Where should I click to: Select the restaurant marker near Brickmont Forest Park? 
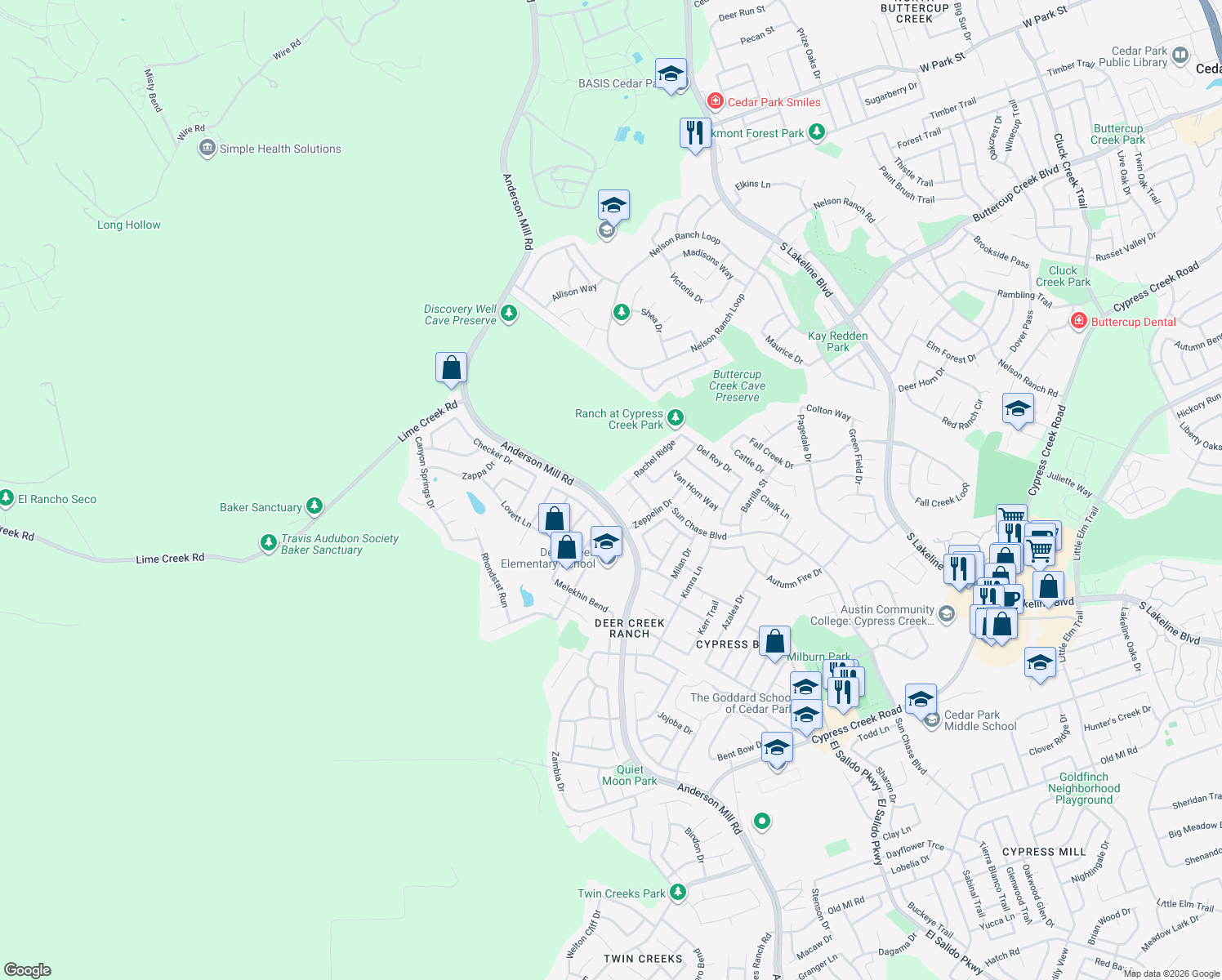694,131
